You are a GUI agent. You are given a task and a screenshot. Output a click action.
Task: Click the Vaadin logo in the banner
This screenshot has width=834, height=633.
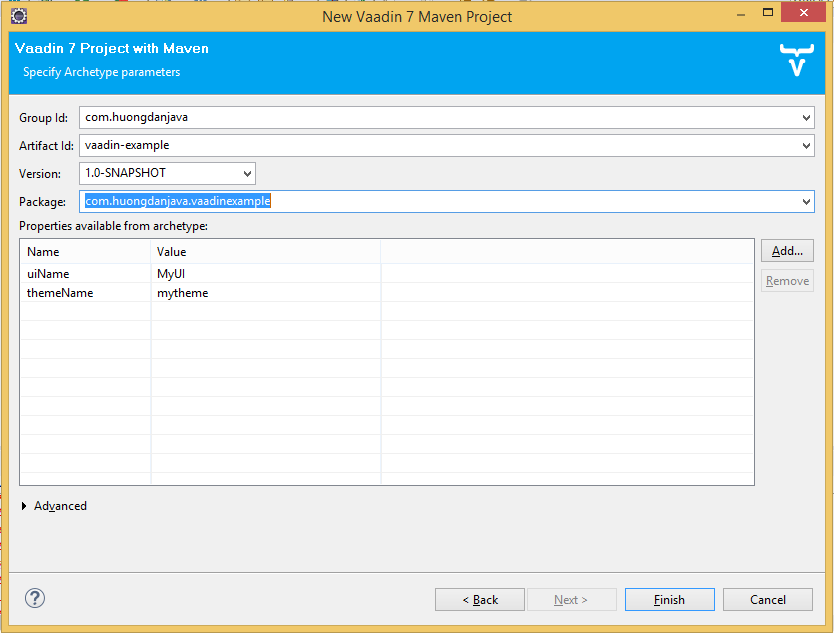coord(796,60)
